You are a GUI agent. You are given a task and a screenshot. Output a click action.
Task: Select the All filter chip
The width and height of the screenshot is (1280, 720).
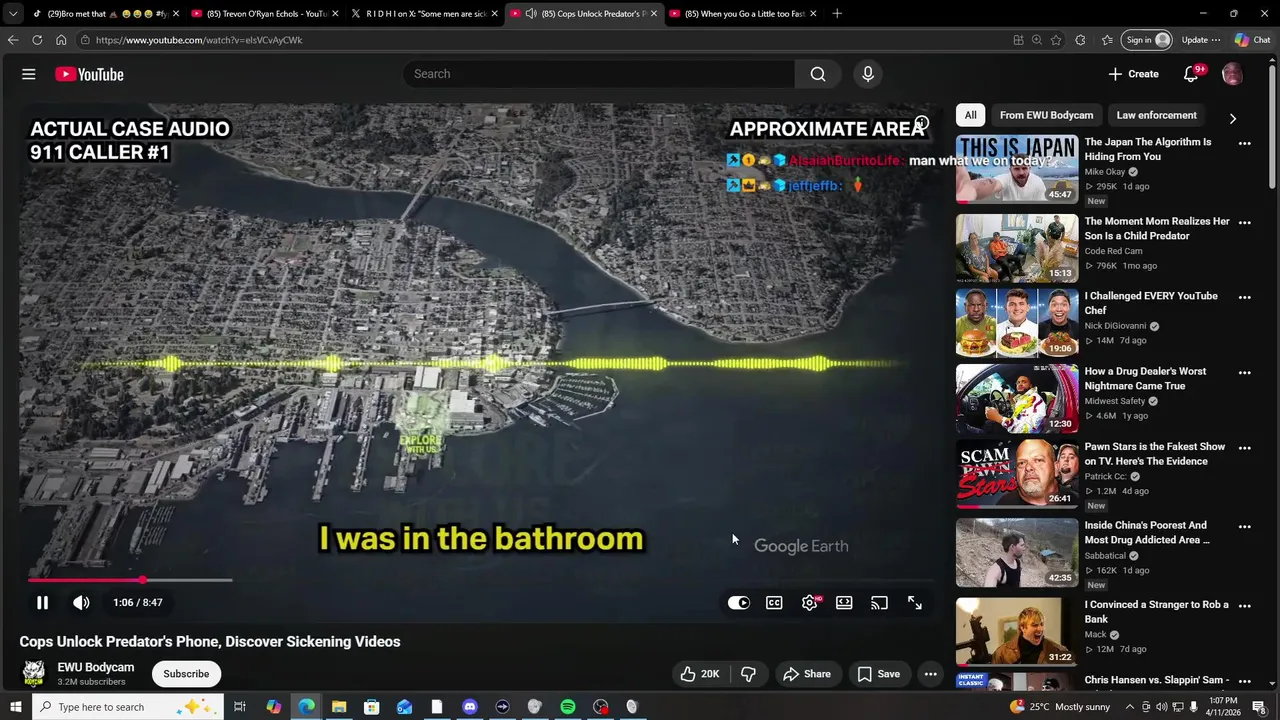point(970,115)
